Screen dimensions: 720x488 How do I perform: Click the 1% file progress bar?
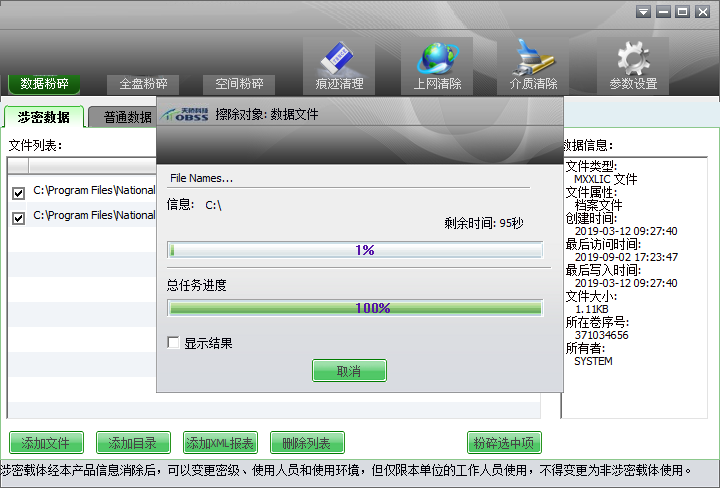click(355, 250)
